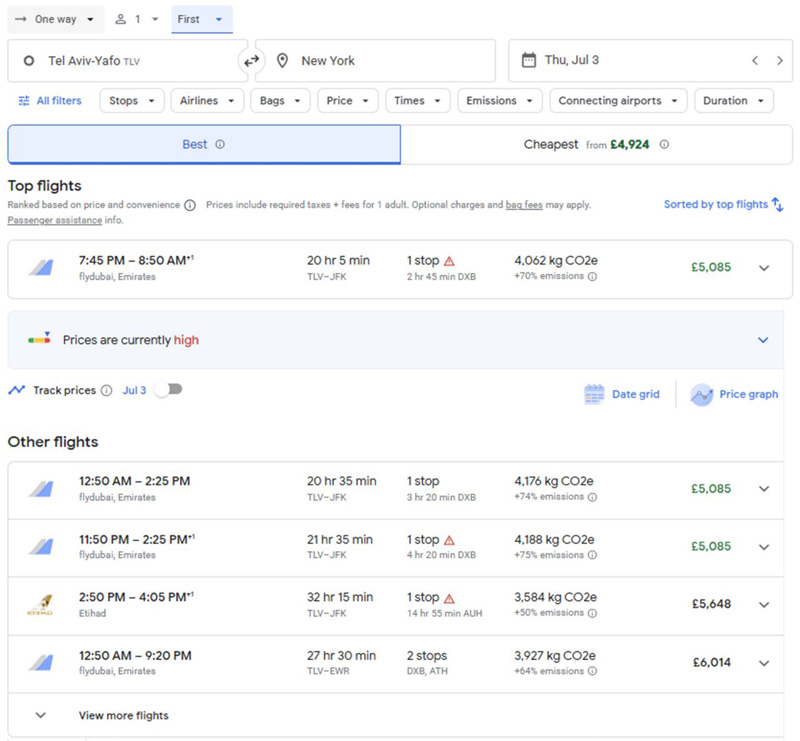The height and width of the screenshot is (741, 800).
Task: Click next day arrow beside Thu, Jul 3
Action: 780,61
